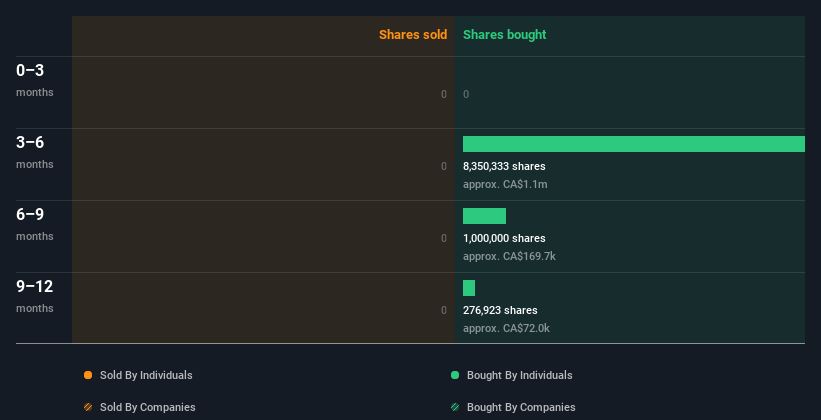Click the shares sold zero in 3–6 months row
This screenshot has height=420, width=821.
pyautogui.click(x=444, y=167)
